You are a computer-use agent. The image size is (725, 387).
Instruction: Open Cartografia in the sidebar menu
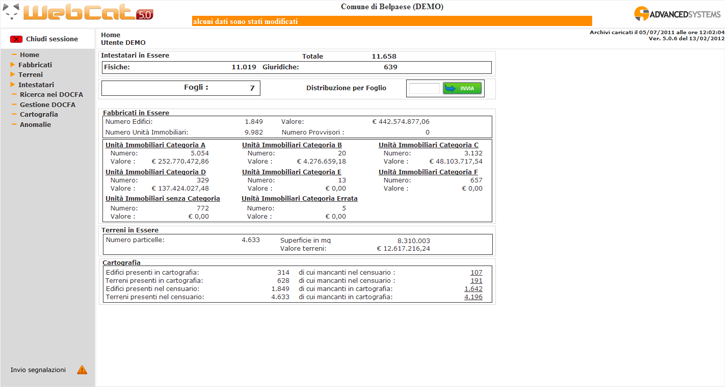coord(39,114)
